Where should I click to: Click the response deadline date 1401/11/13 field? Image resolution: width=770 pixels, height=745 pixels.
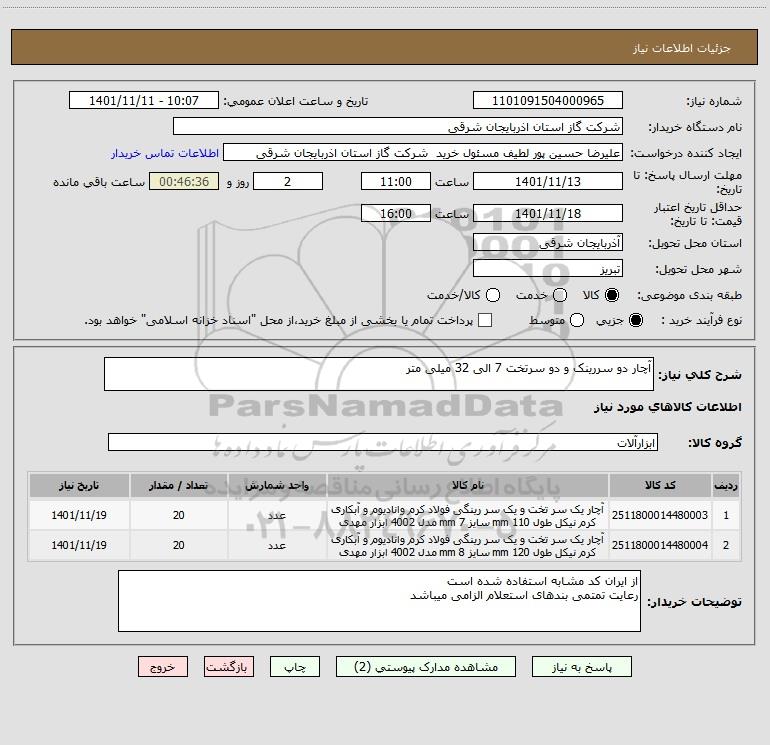[x=548, y=181]
